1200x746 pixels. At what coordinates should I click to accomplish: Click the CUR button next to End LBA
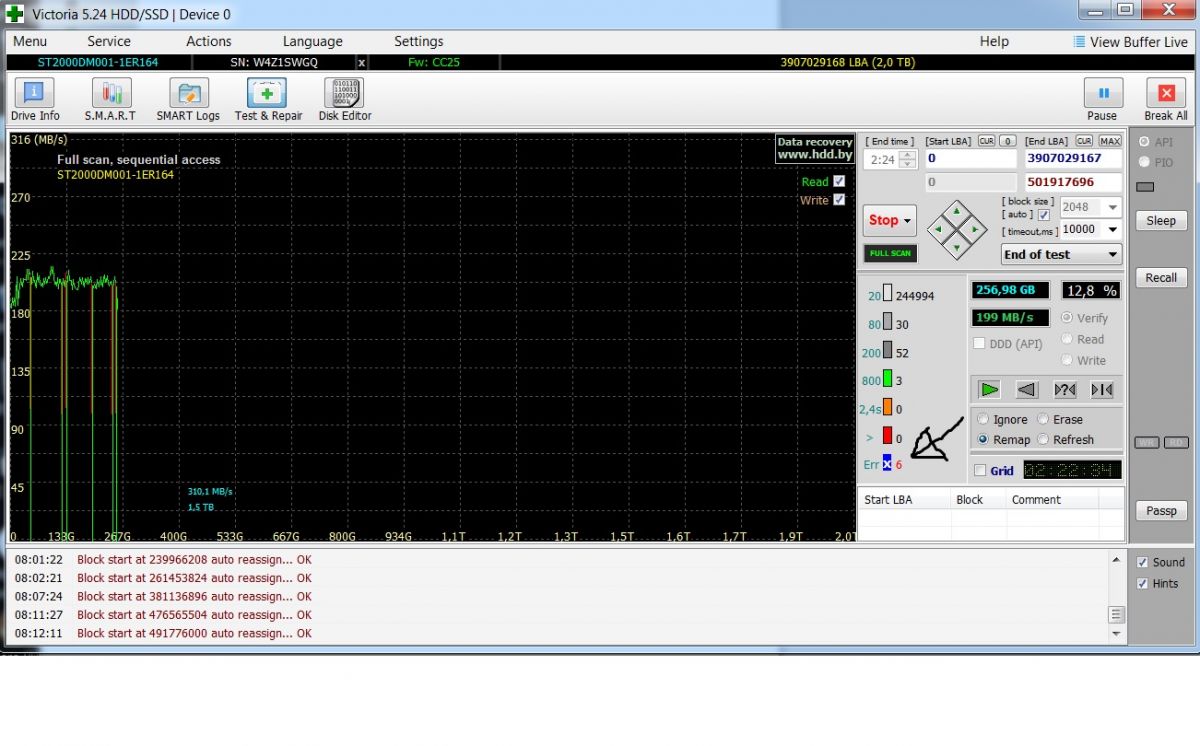[1084, 141]
